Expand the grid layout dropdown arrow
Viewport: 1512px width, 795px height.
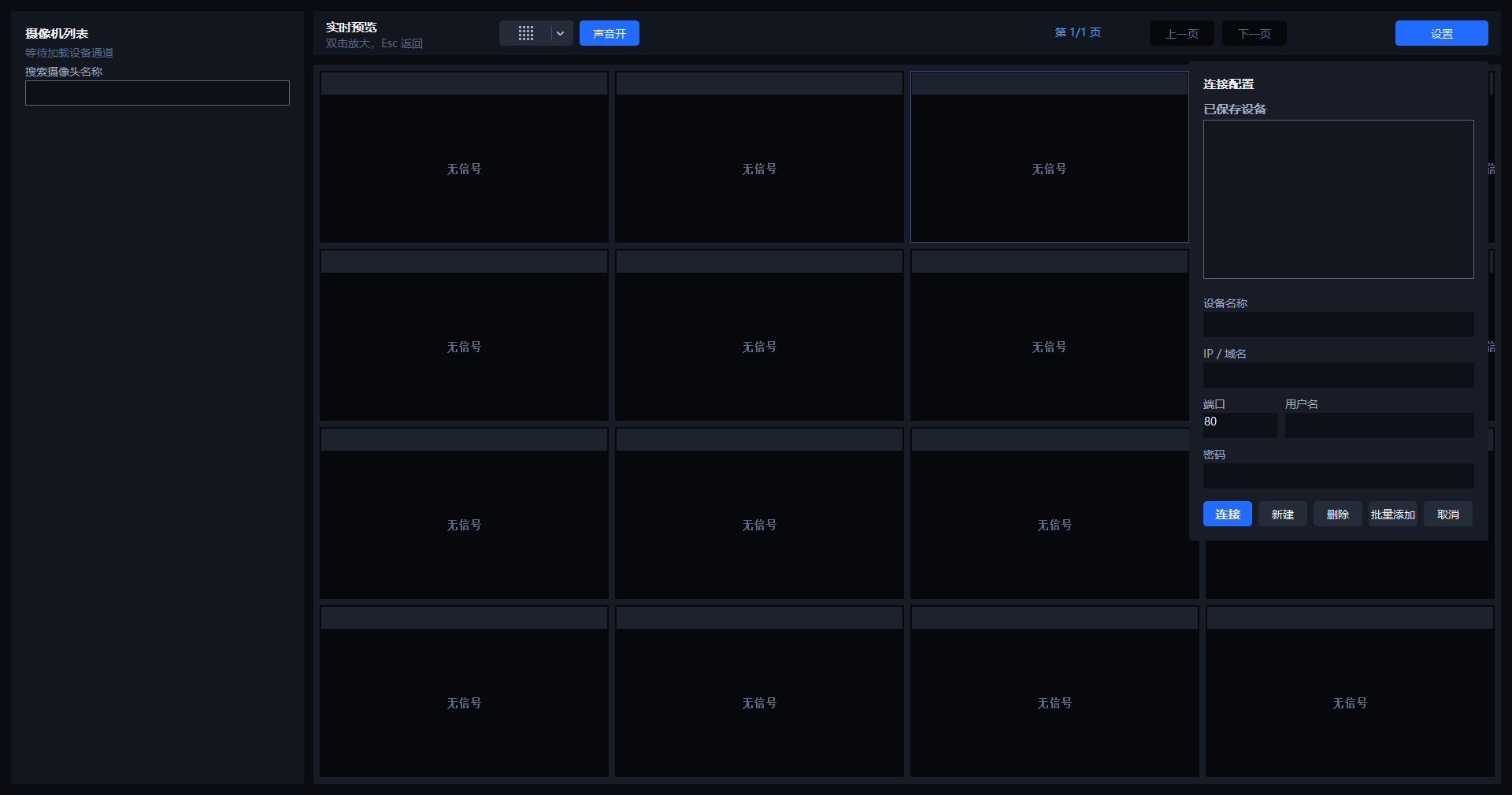tap(561, 33)
